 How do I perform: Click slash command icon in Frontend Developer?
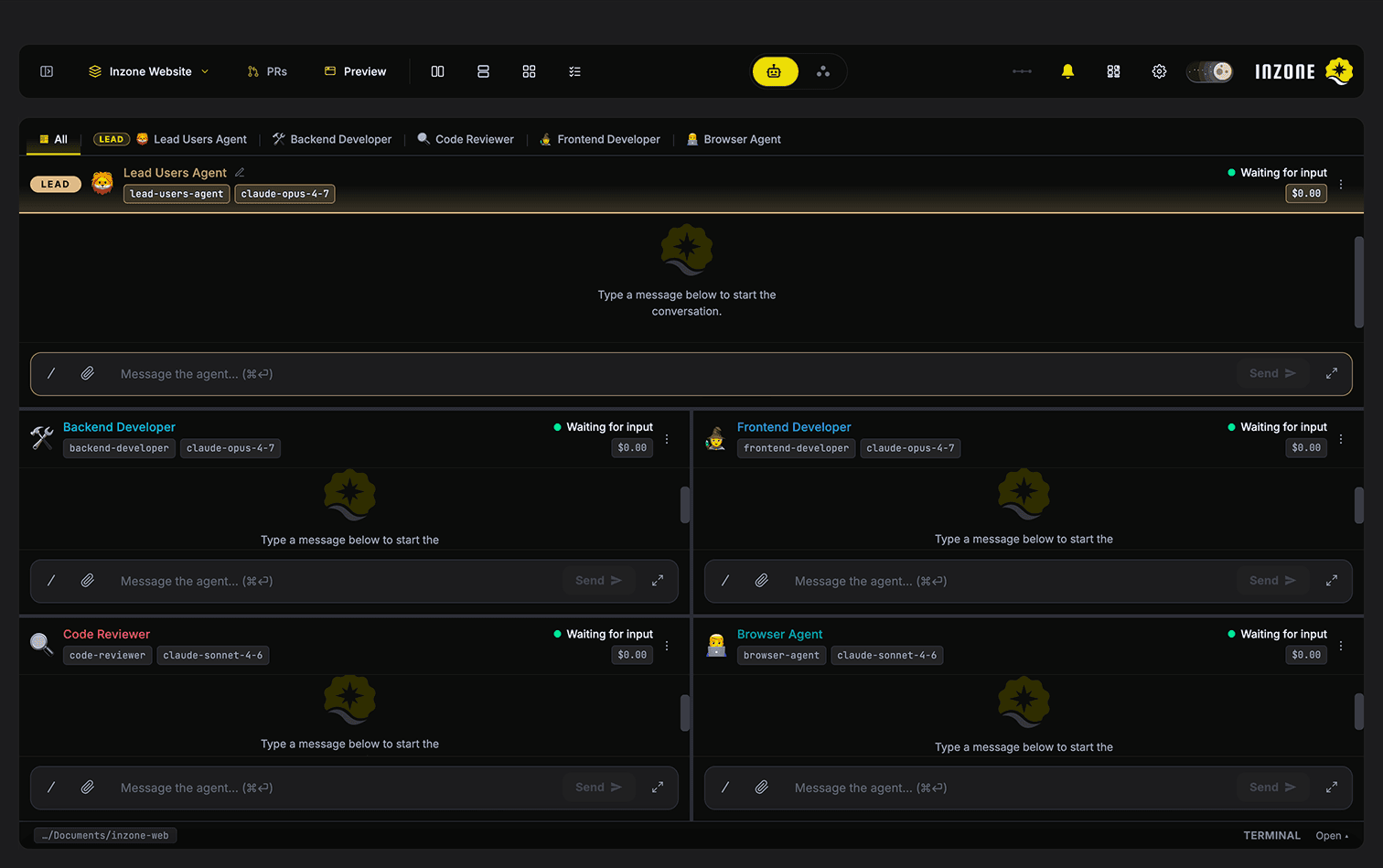(x=725, y=581)
